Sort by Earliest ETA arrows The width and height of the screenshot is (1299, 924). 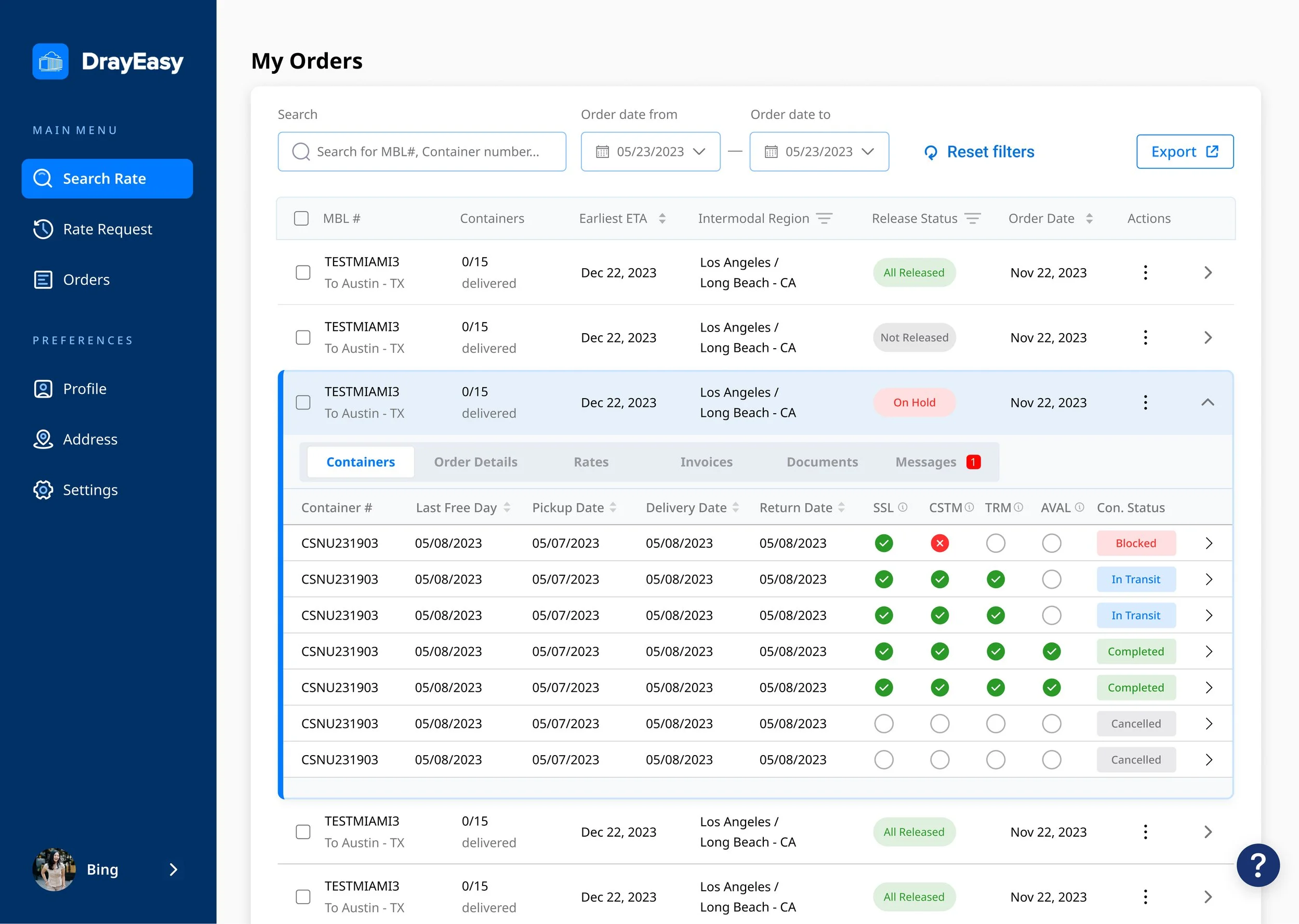point(662,218)
